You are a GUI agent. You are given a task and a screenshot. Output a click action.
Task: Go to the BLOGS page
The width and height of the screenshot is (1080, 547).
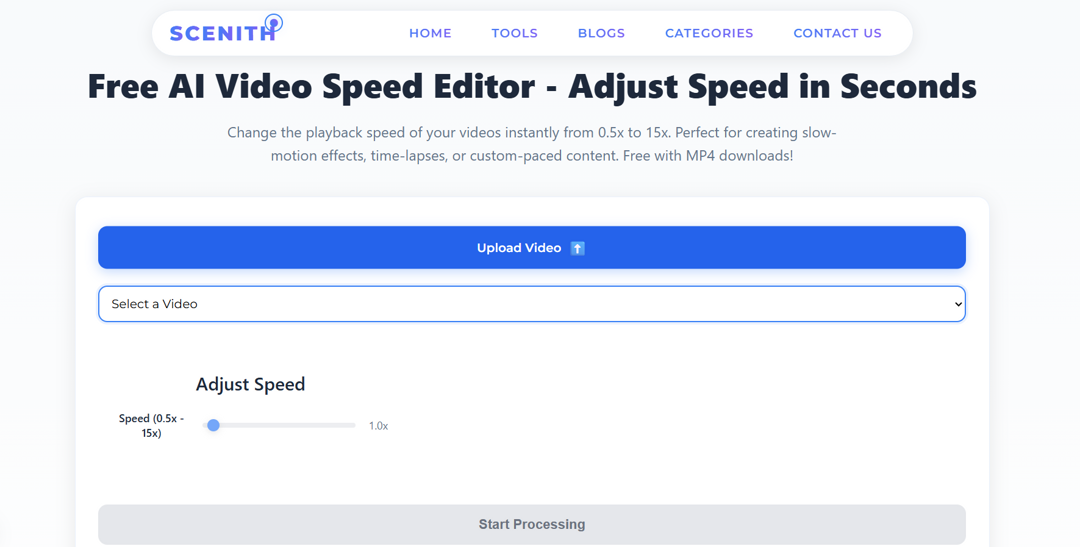click(x=601, y=33)
